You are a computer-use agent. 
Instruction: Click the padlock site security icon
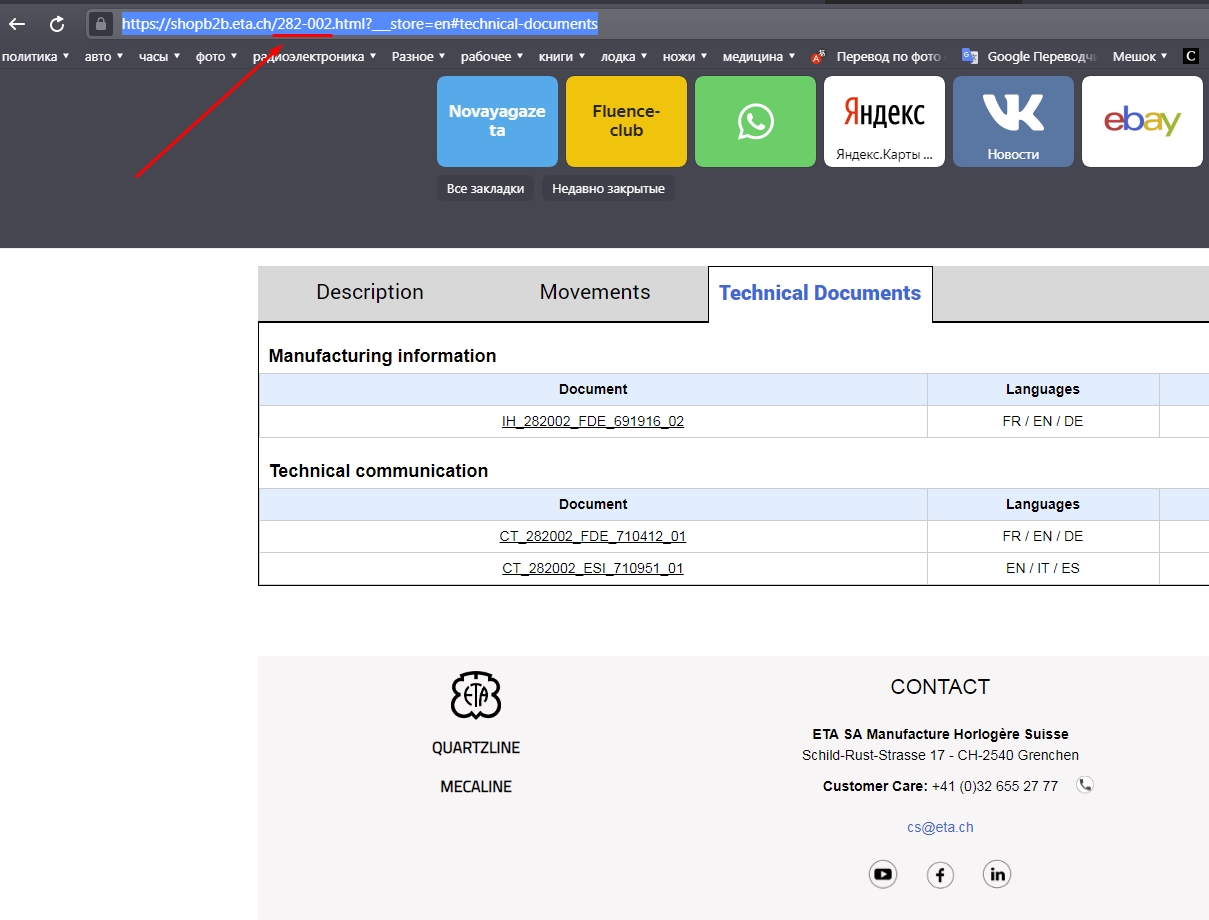pos(100,24)
